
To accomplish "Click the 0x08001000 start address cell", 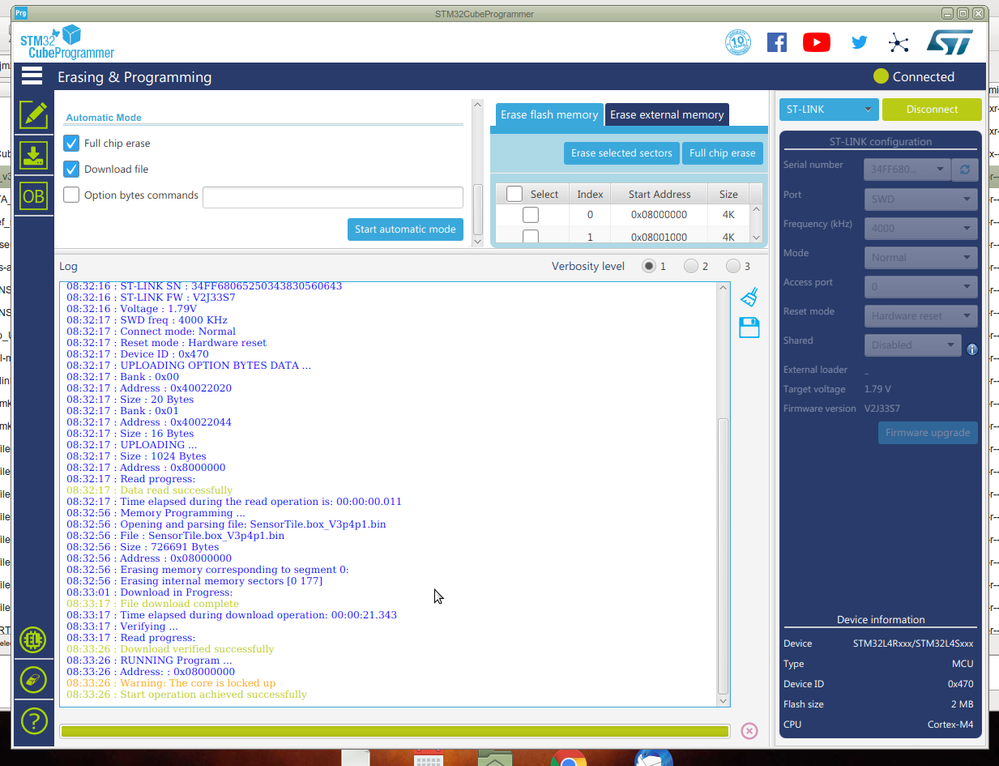I will coord(659,236).
